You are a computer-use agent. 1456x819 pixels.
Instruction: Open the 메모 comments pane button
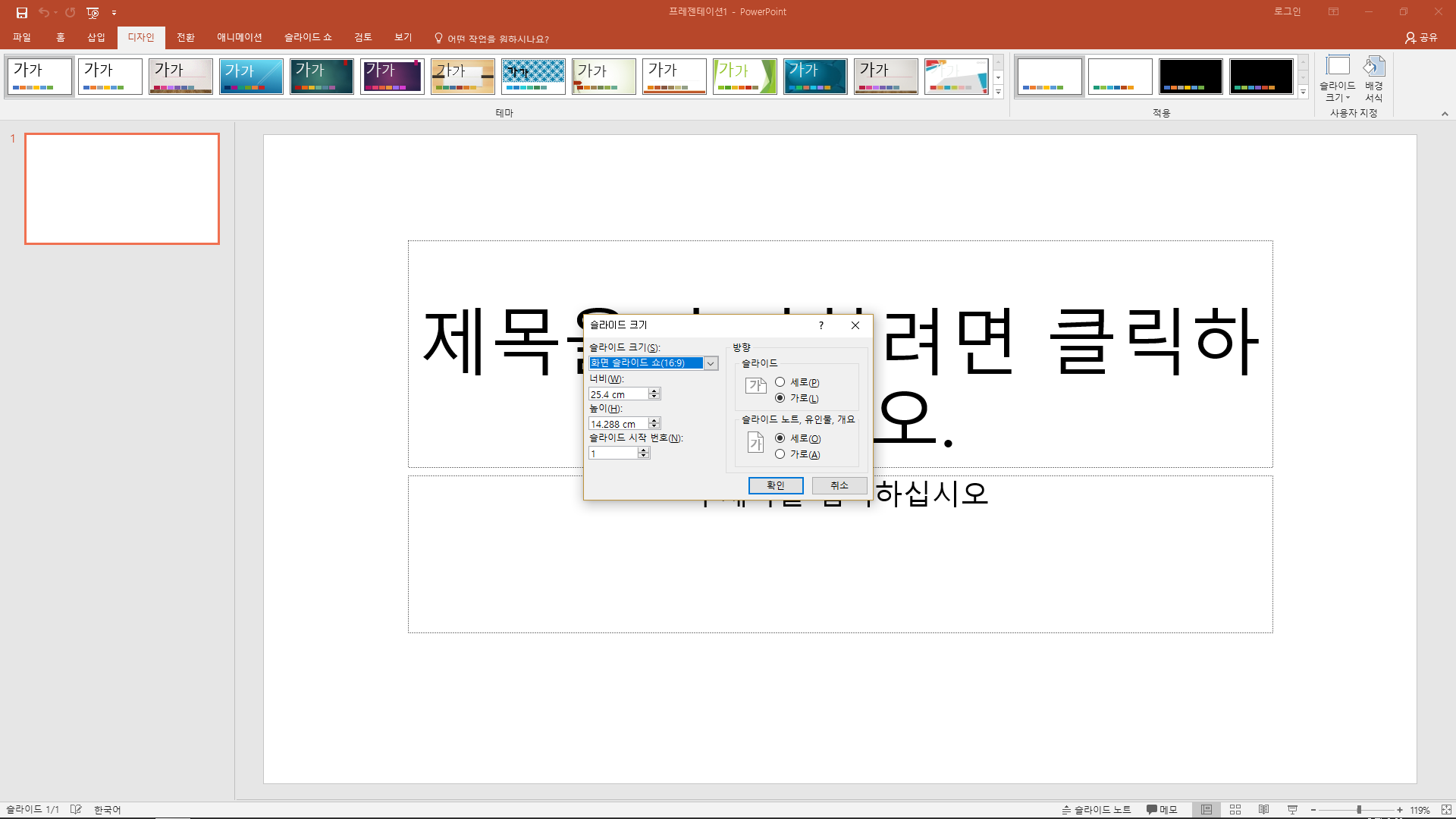1162,810
